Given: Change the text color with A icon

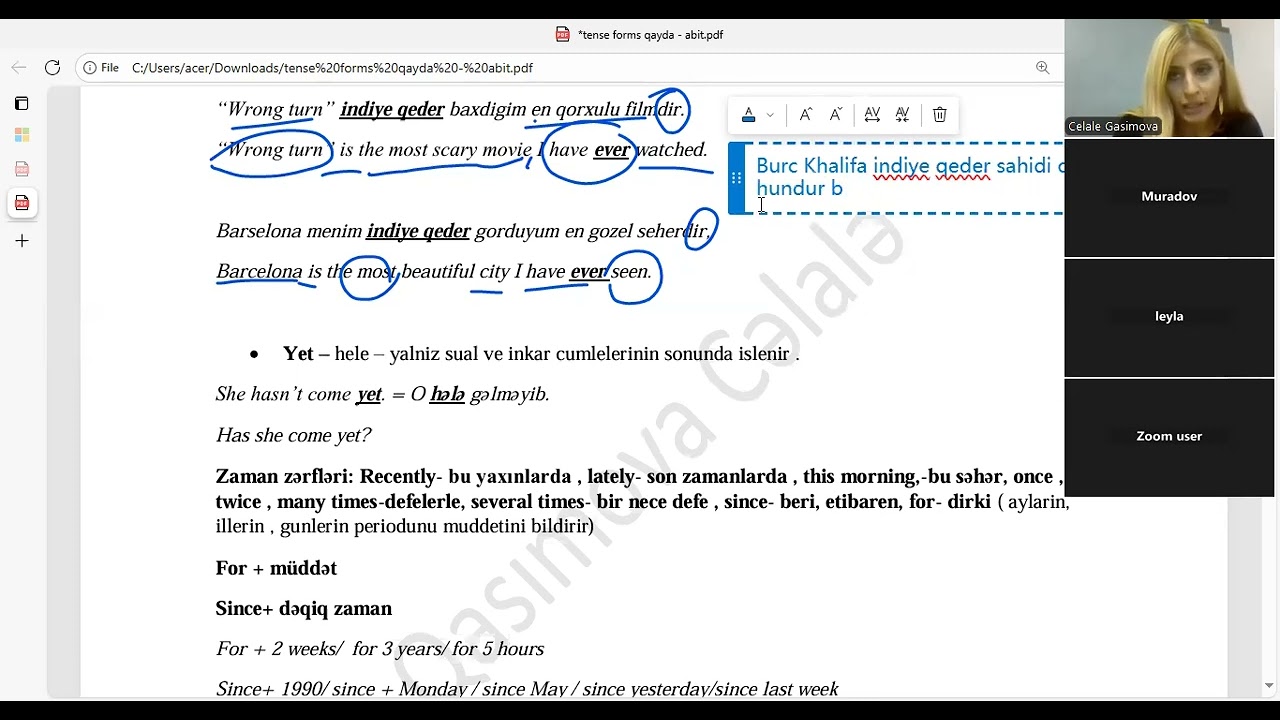Looking at the screenshot, I should [x=748, y=115].
